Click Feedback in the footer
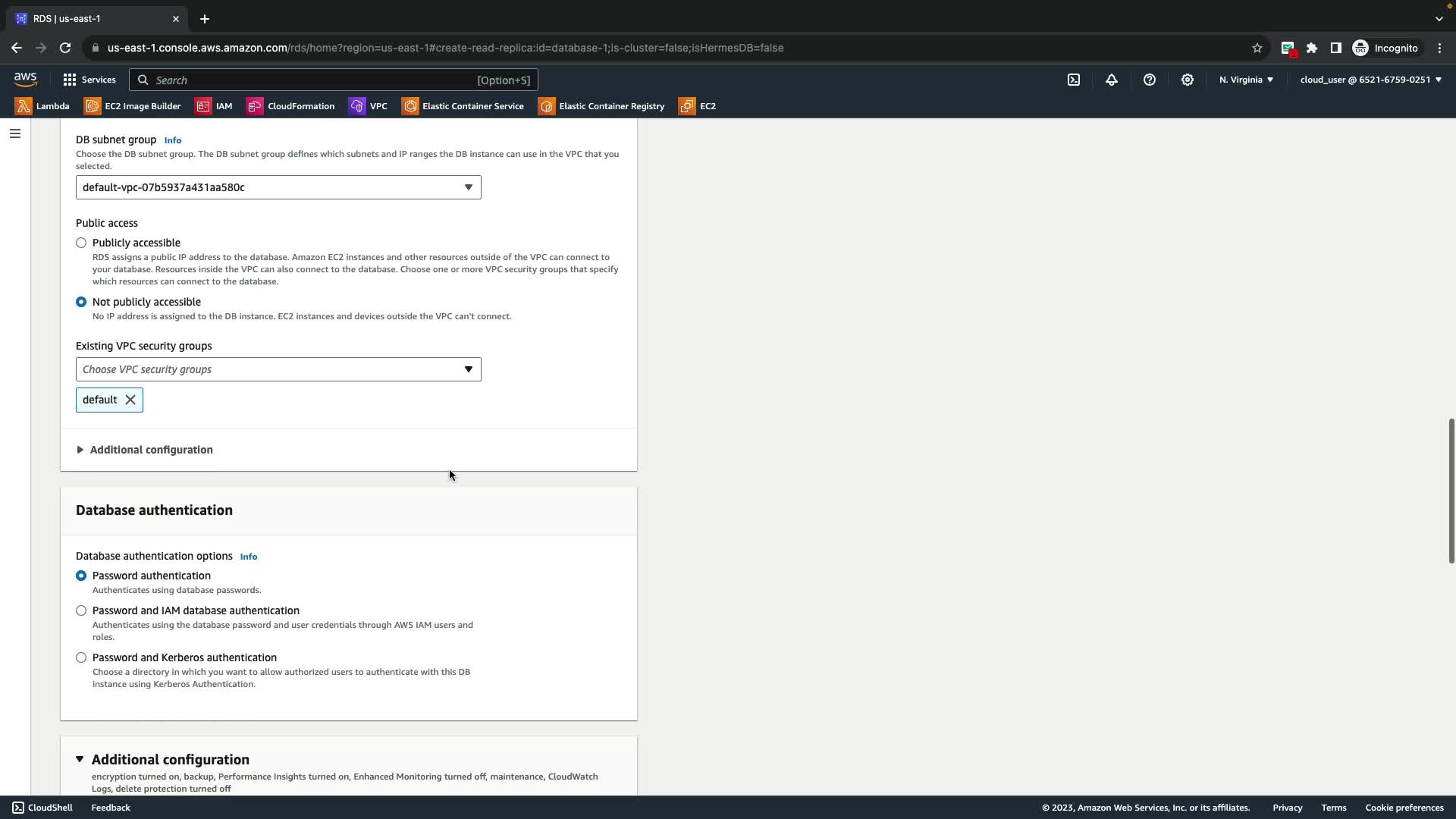Image resolution: width=1456 pixels, height=819 pixels. pyautogui.click(x=111, y=808)
